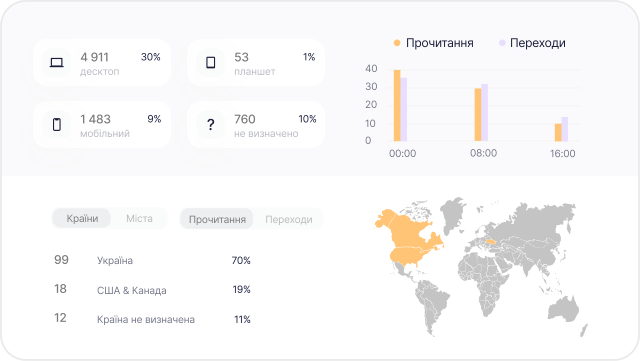Click the не визначено label

pos(266,134)
